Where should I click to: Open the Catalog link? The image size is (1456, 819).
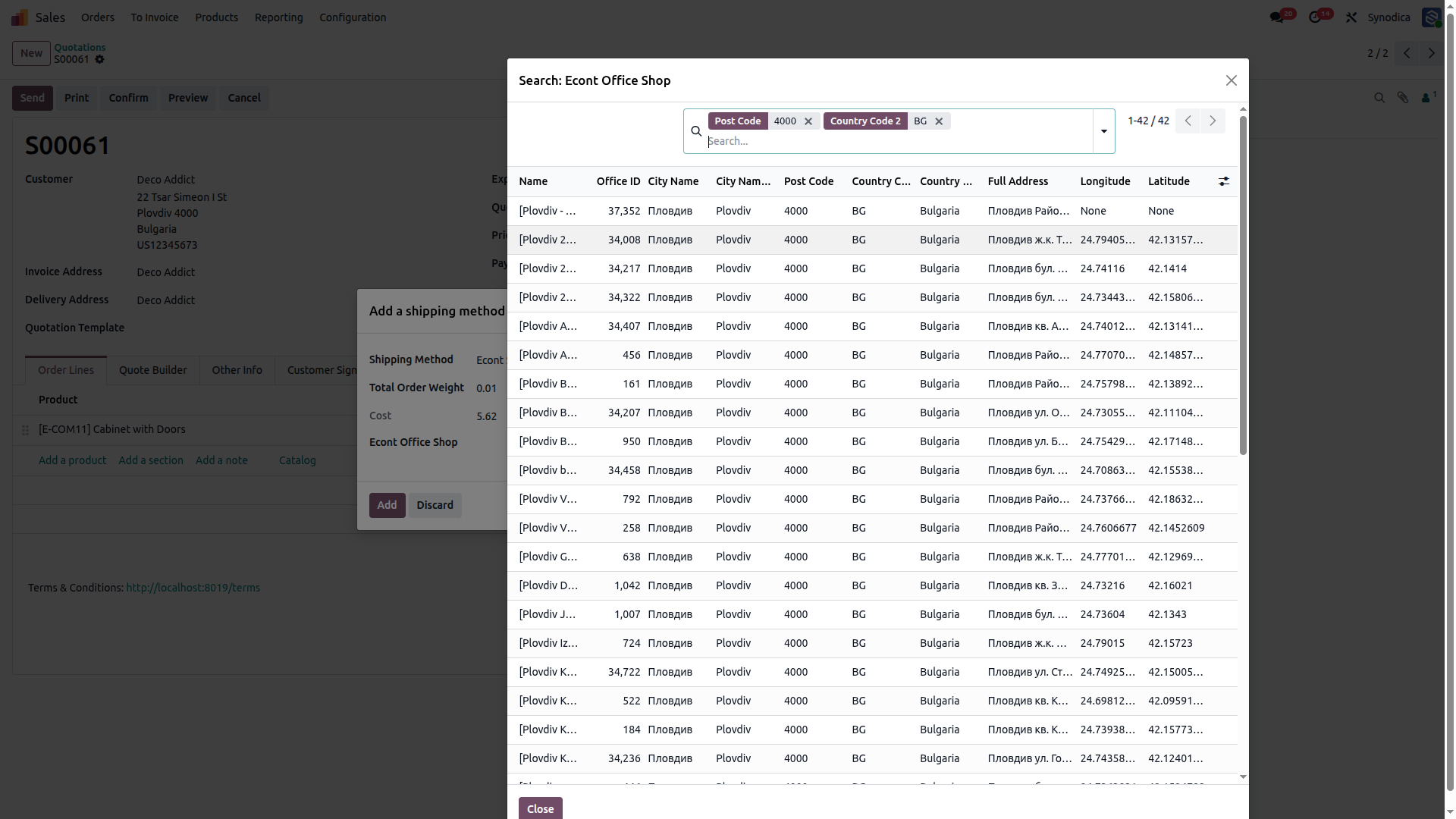297,460
